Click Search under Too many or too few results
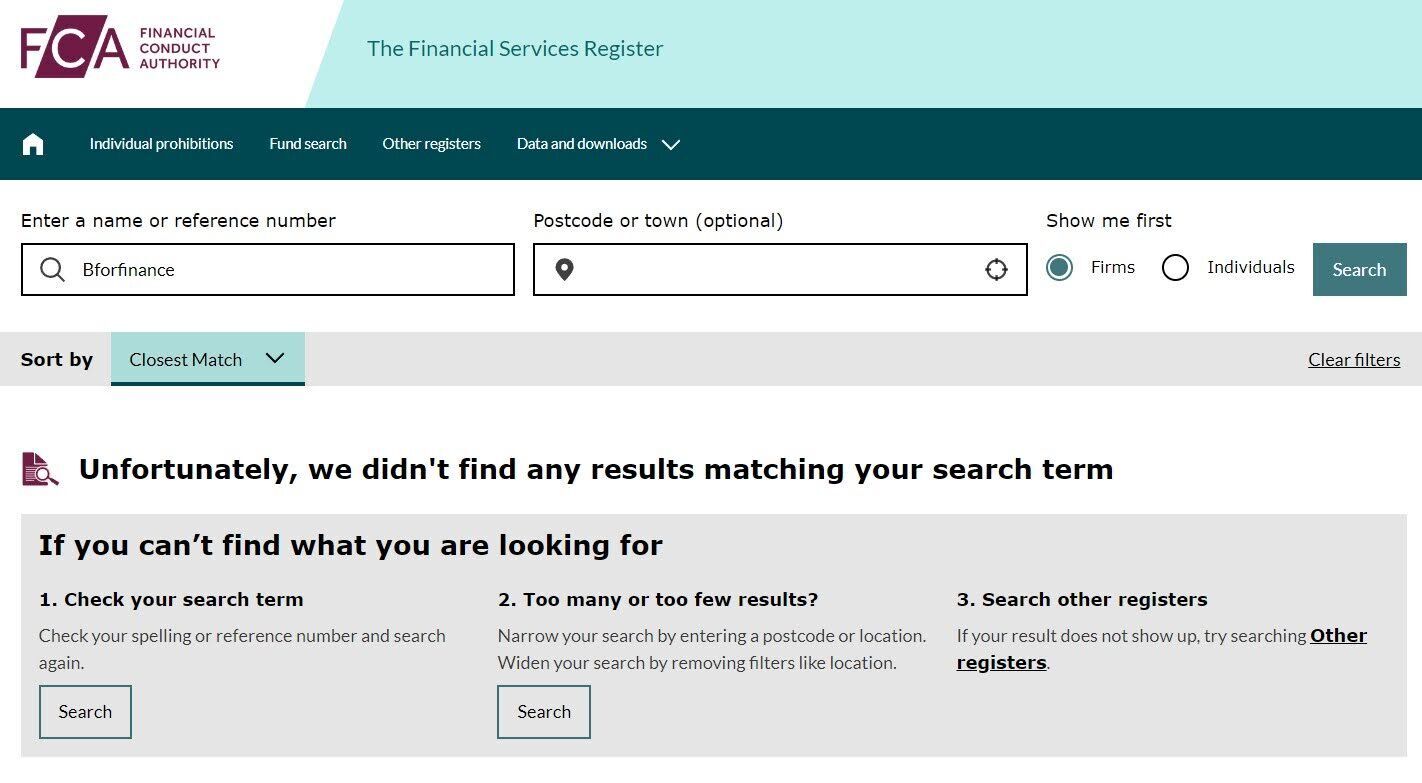1422x783 pixels. tap(544, 712)
